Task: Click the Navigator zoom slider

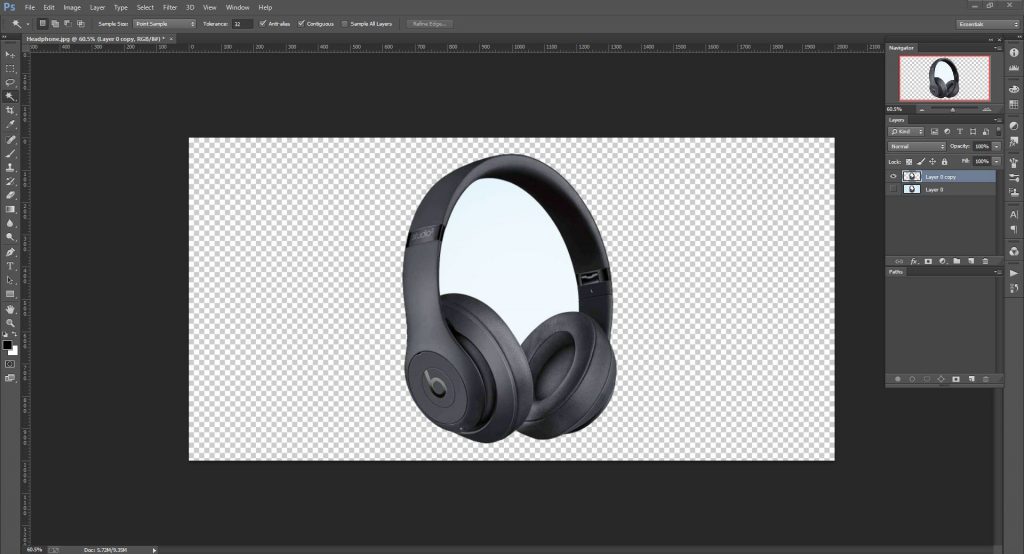Action: (x=953, y=109)
